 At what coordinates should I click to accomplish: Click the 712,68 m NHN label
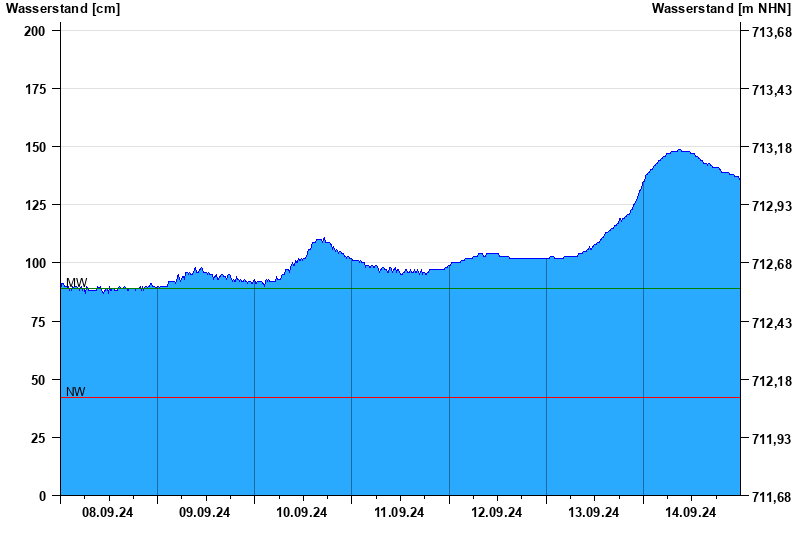tap(772, 264)
